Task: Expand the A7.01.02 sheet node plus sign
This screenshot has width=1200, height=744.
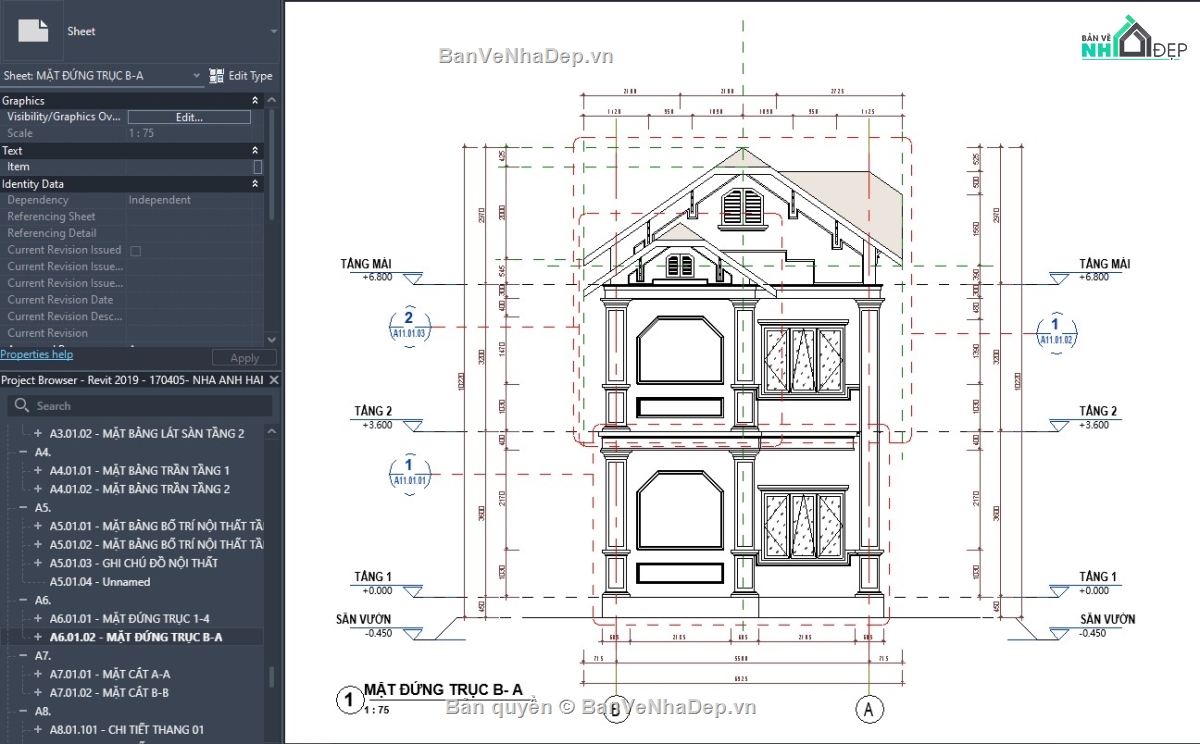Action: point(39,693)
